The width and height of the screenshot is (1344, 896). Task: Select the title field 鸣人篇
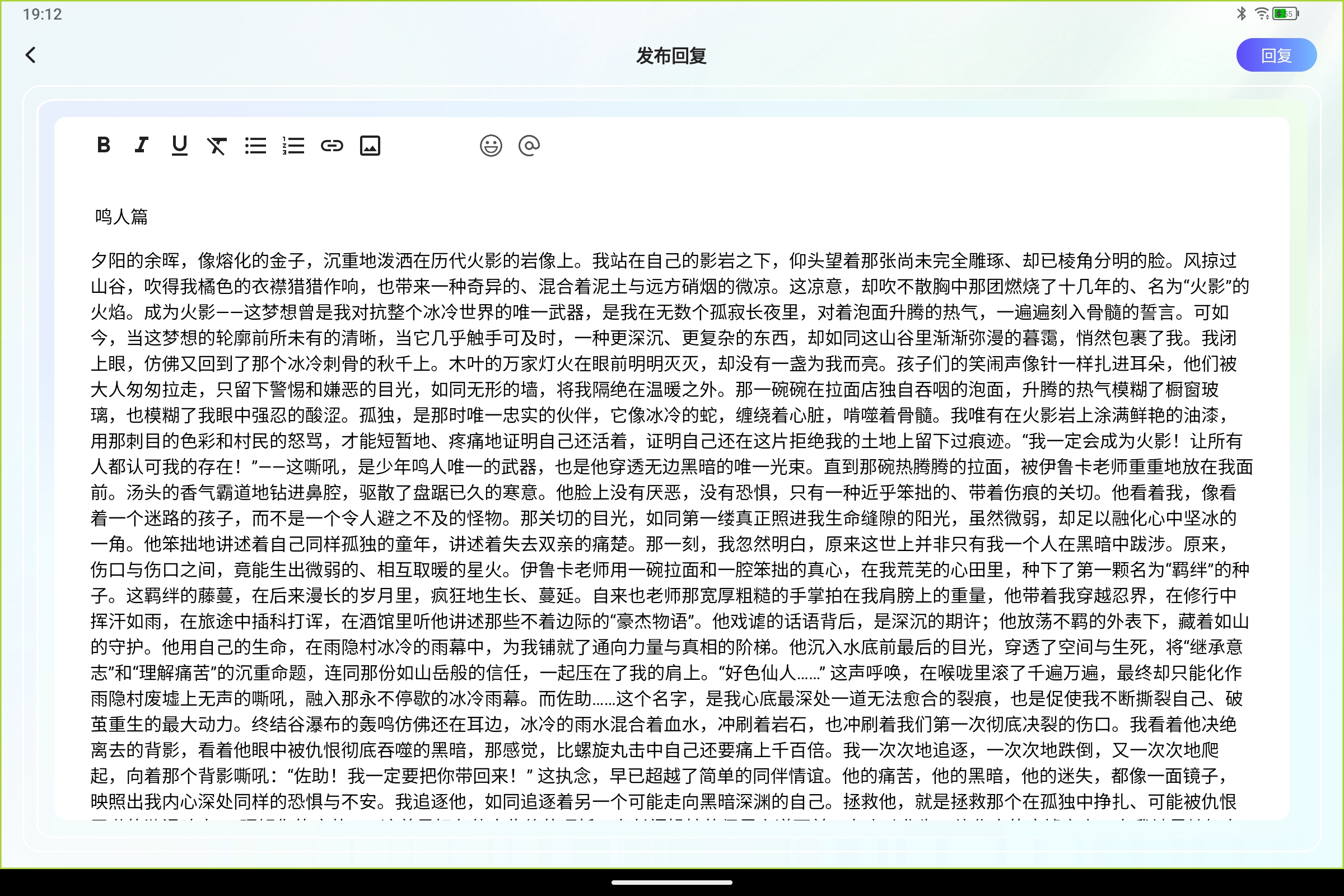120,217
